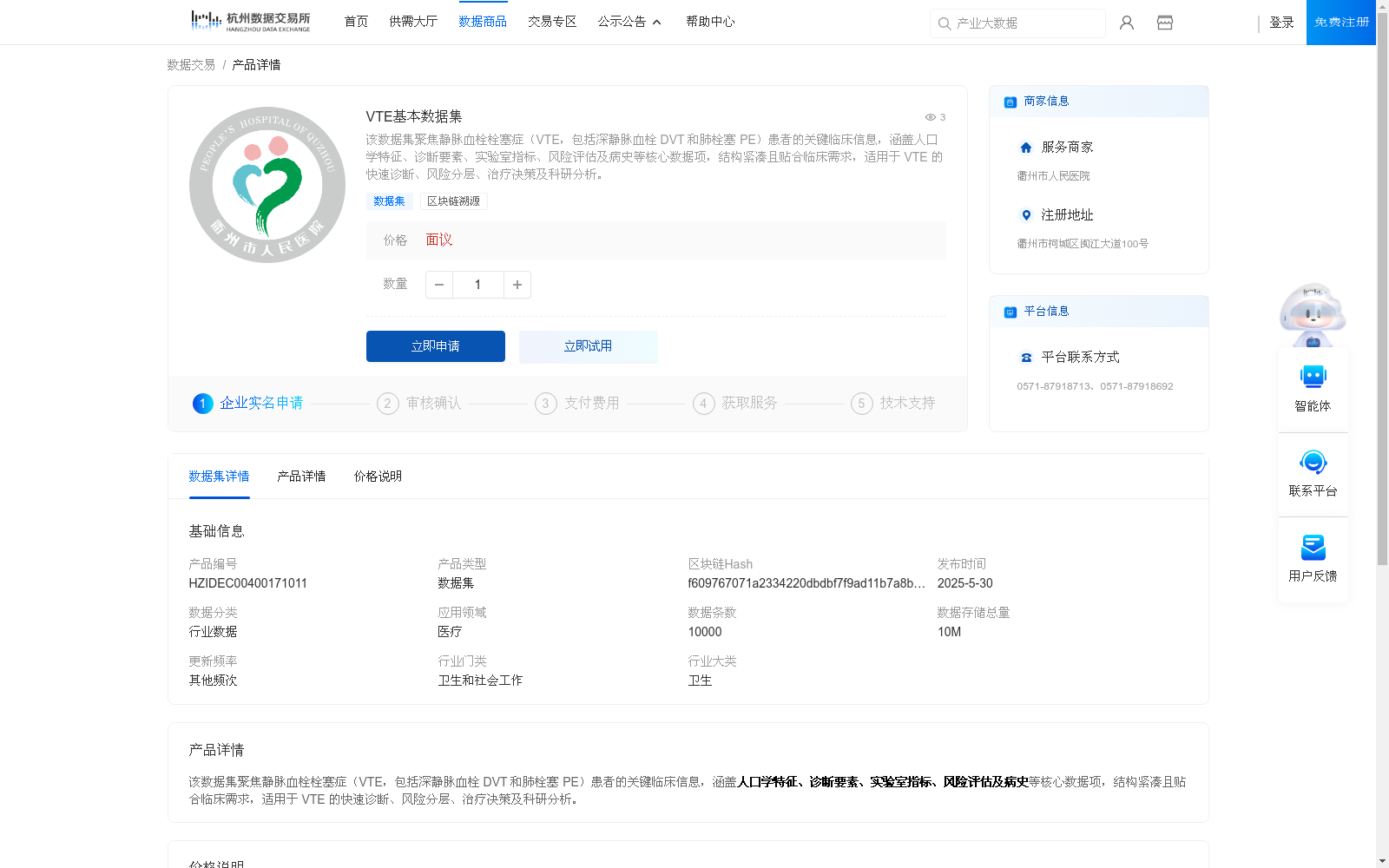Click the 平台联系方式 telephone icon
Image resolution: width=1389 pixels, height=868 pixels.
tap(1026, 358)
